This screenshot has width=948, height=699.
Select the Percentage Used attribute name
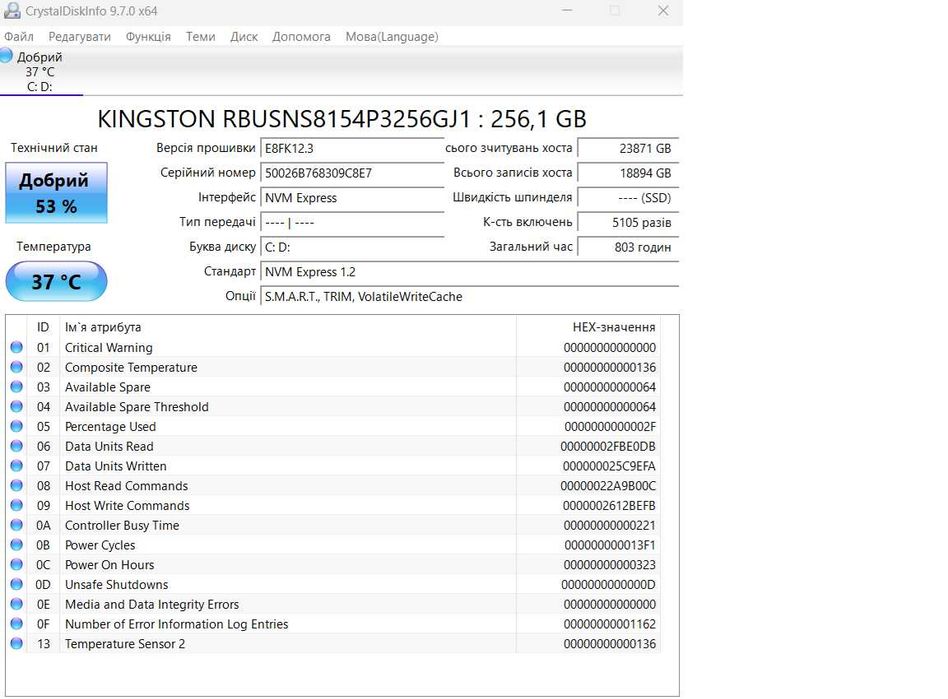click(111, 427)
